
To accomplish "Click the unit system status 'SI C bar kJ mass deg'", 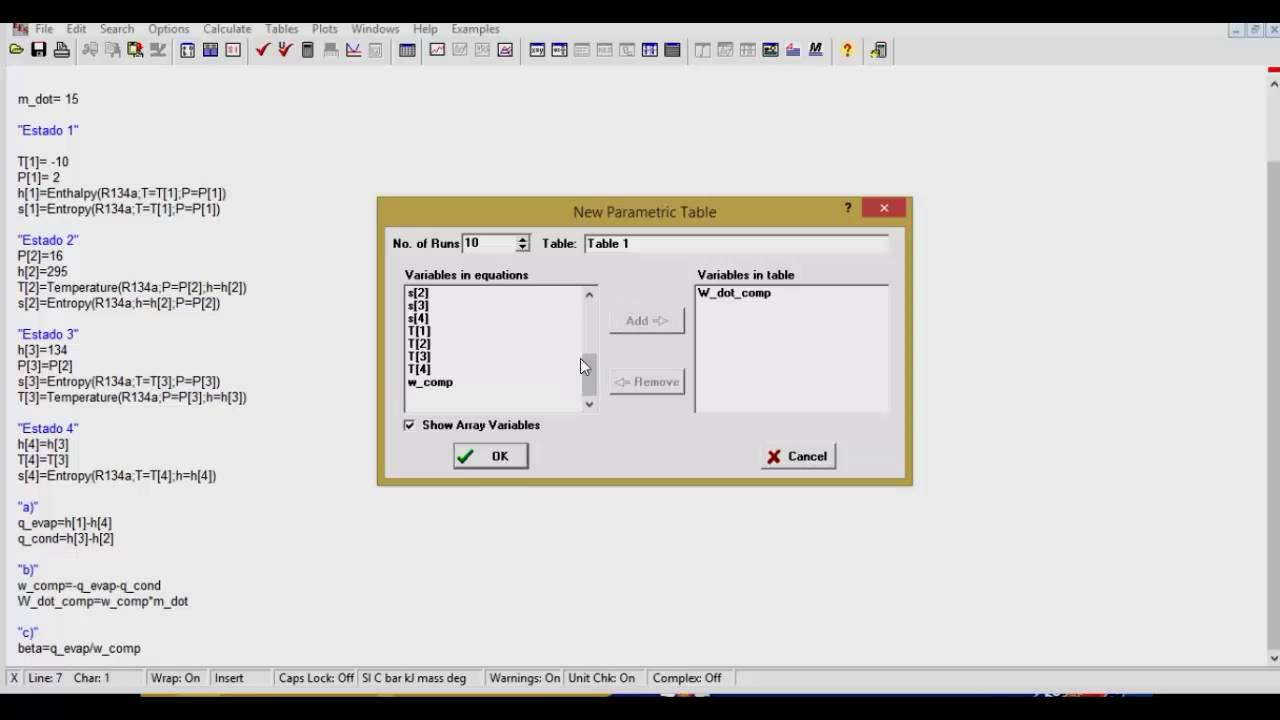I will [x=414, y=678].
